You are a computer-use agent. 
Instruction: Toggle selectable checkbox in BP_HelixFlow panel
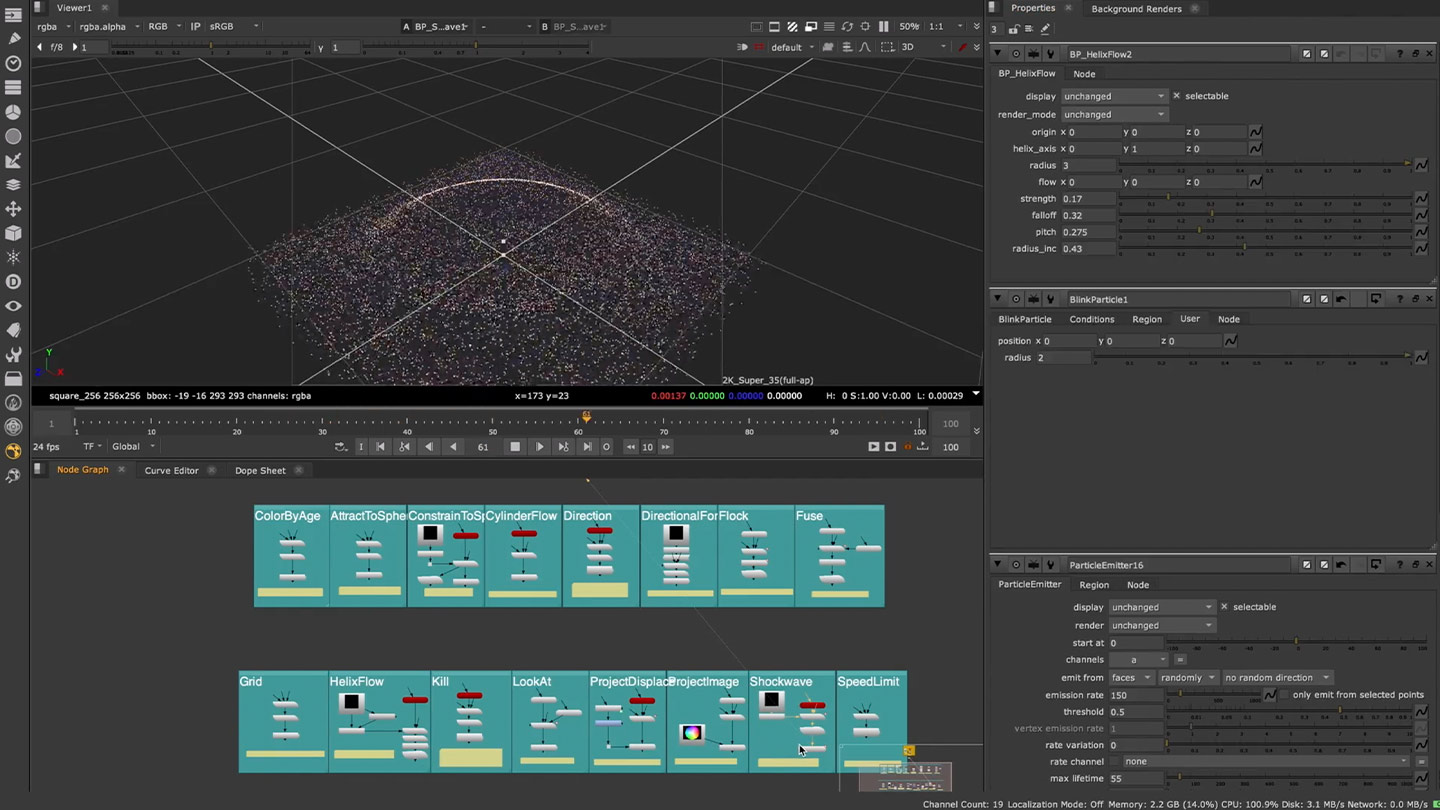click(1176, 96)
